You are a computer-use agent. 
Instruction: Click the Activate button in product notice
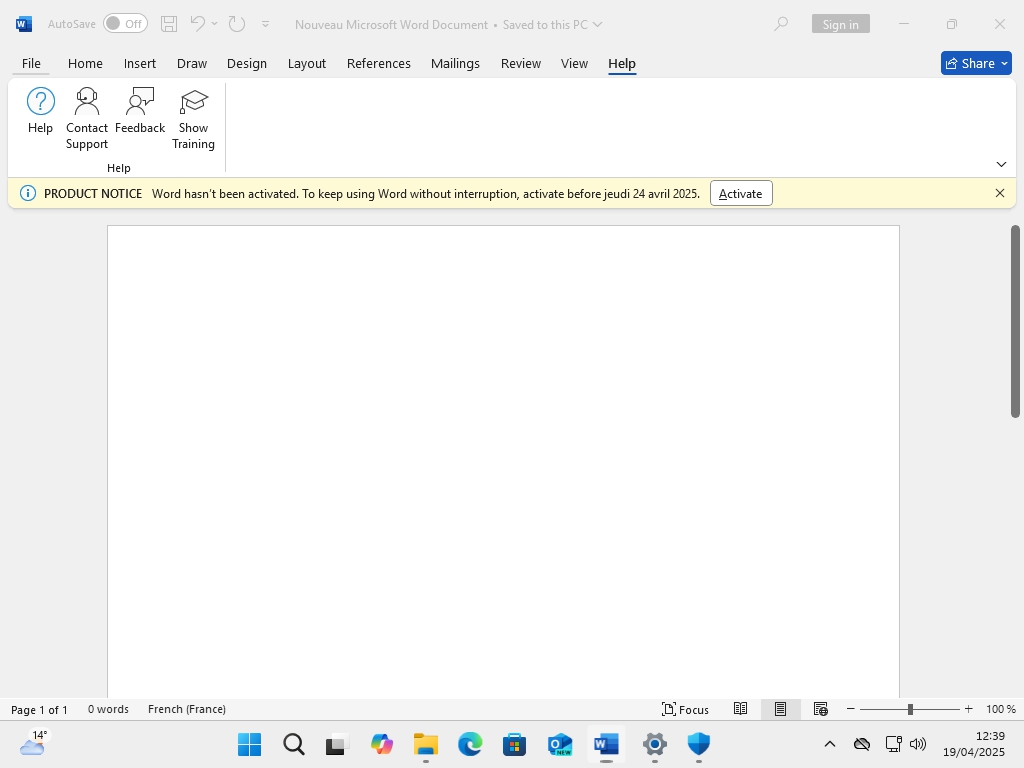tap(740, 193)
